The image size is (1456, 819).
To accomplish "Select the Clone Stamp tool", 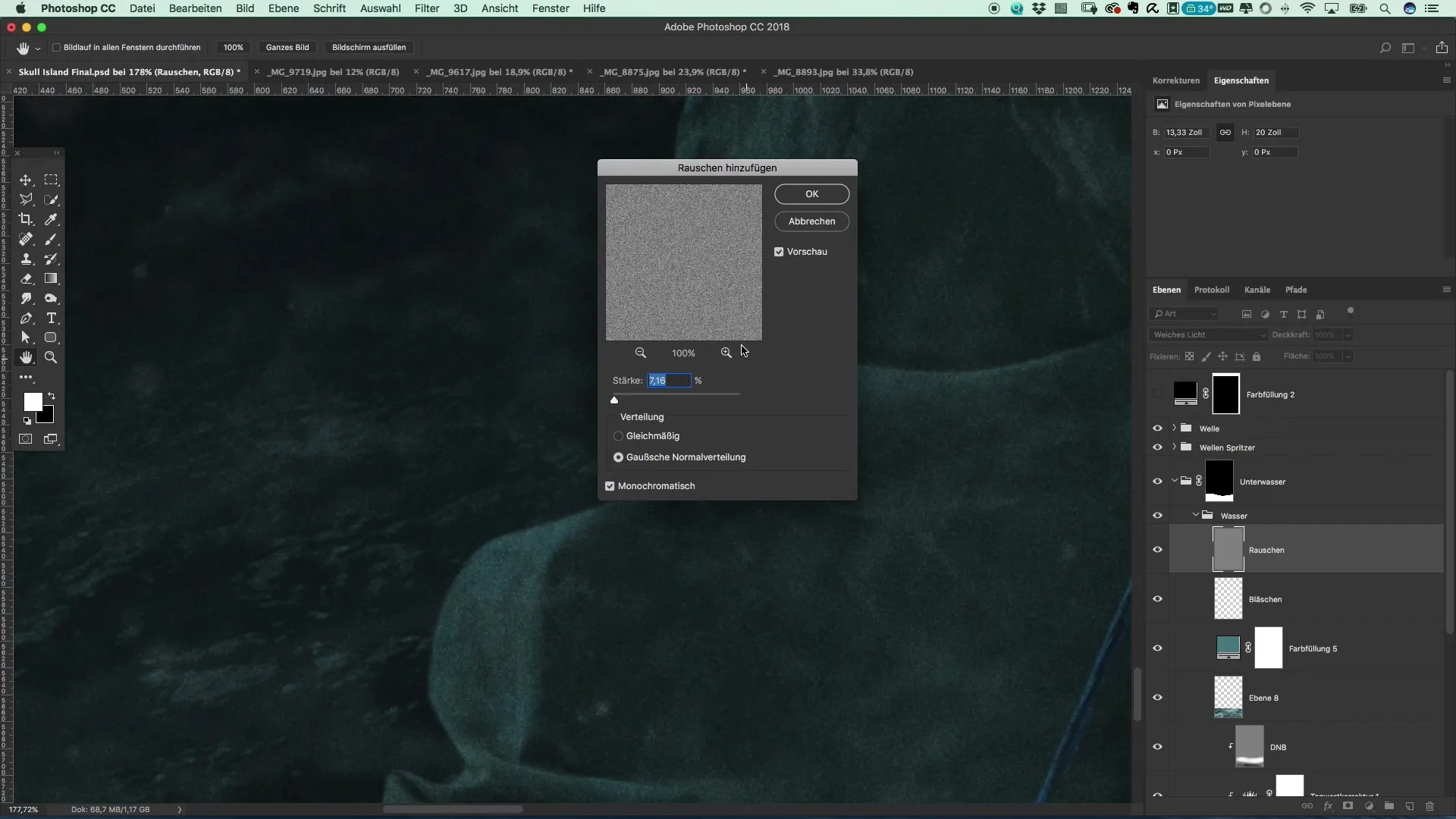I will (x=26, y=259).
